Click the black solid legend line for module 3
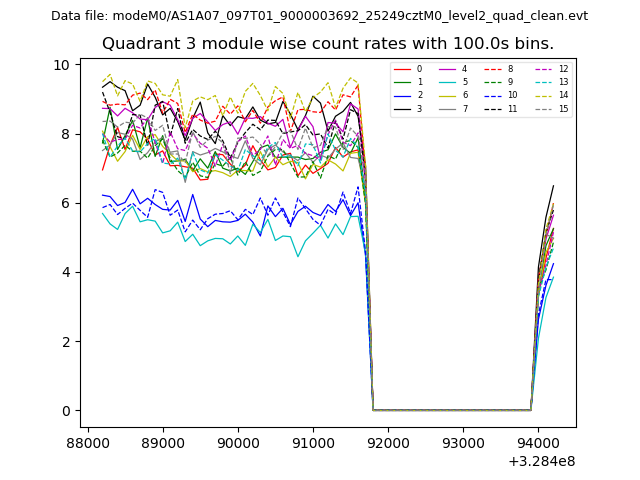The width and height of the screenshot is (640, 480). pos(402,108)
